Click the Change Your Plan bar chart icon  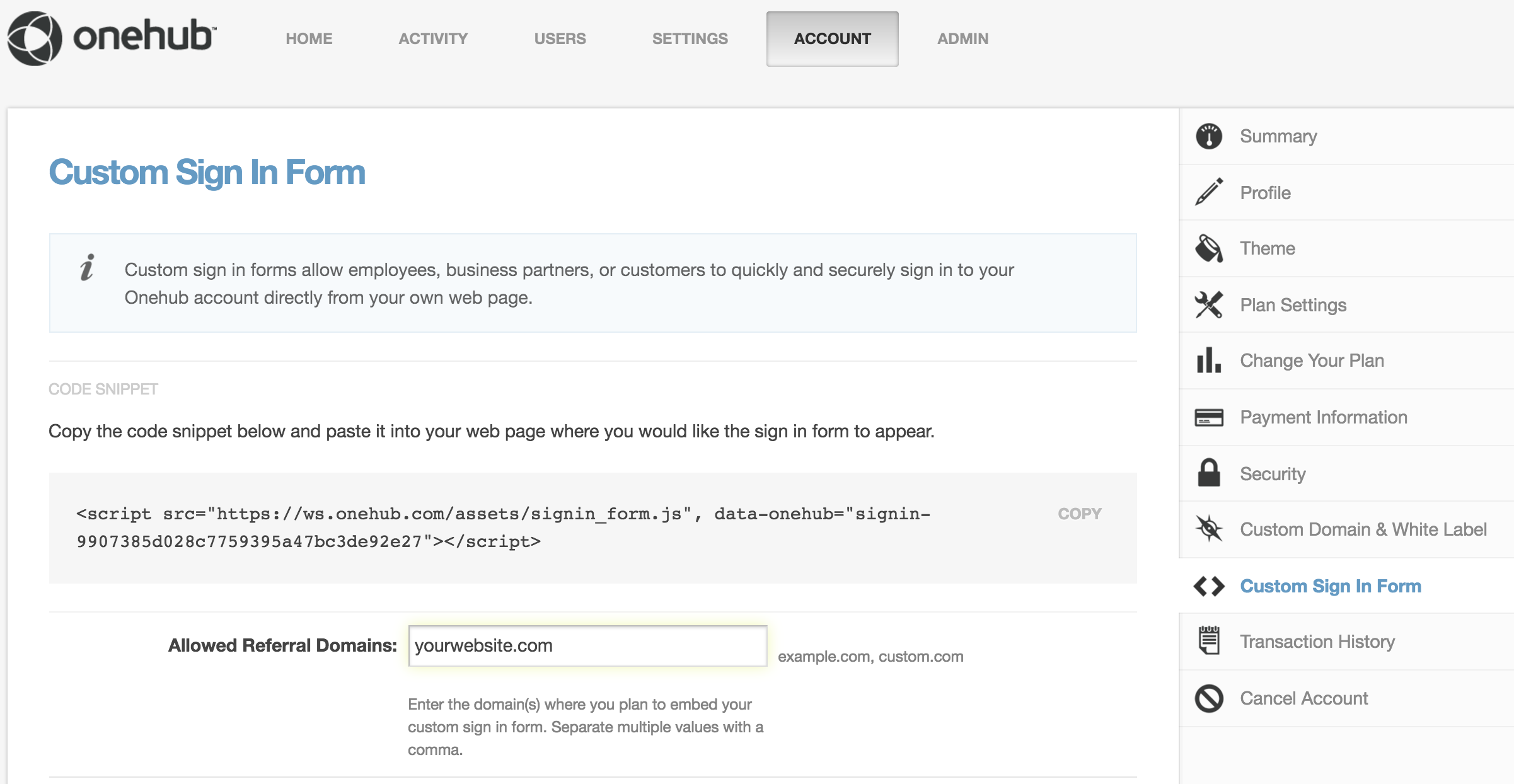pyautogui.click(x=1210, y=359)
